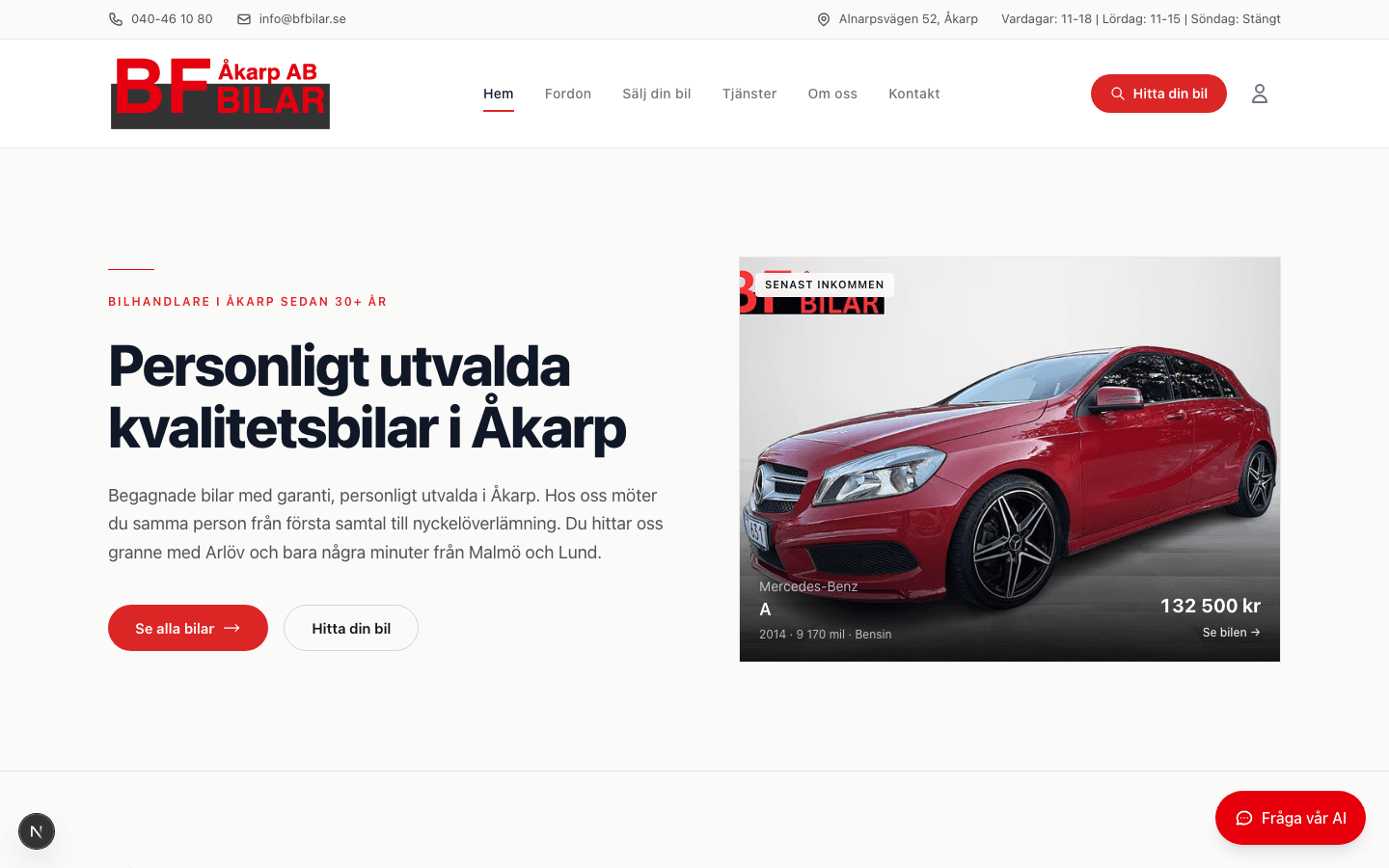
Task: Go to the Hem menu item
Action: pos(499,94)
